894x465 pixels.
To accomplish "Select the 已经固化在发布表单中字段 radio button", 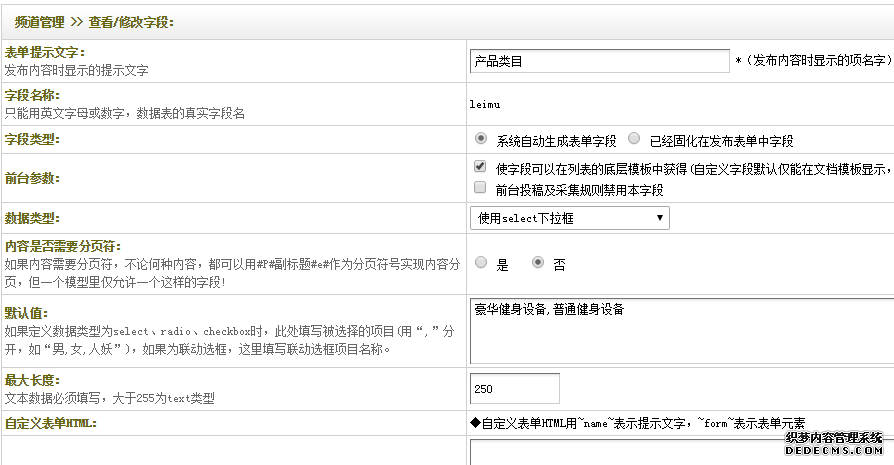I will (634, 139).
